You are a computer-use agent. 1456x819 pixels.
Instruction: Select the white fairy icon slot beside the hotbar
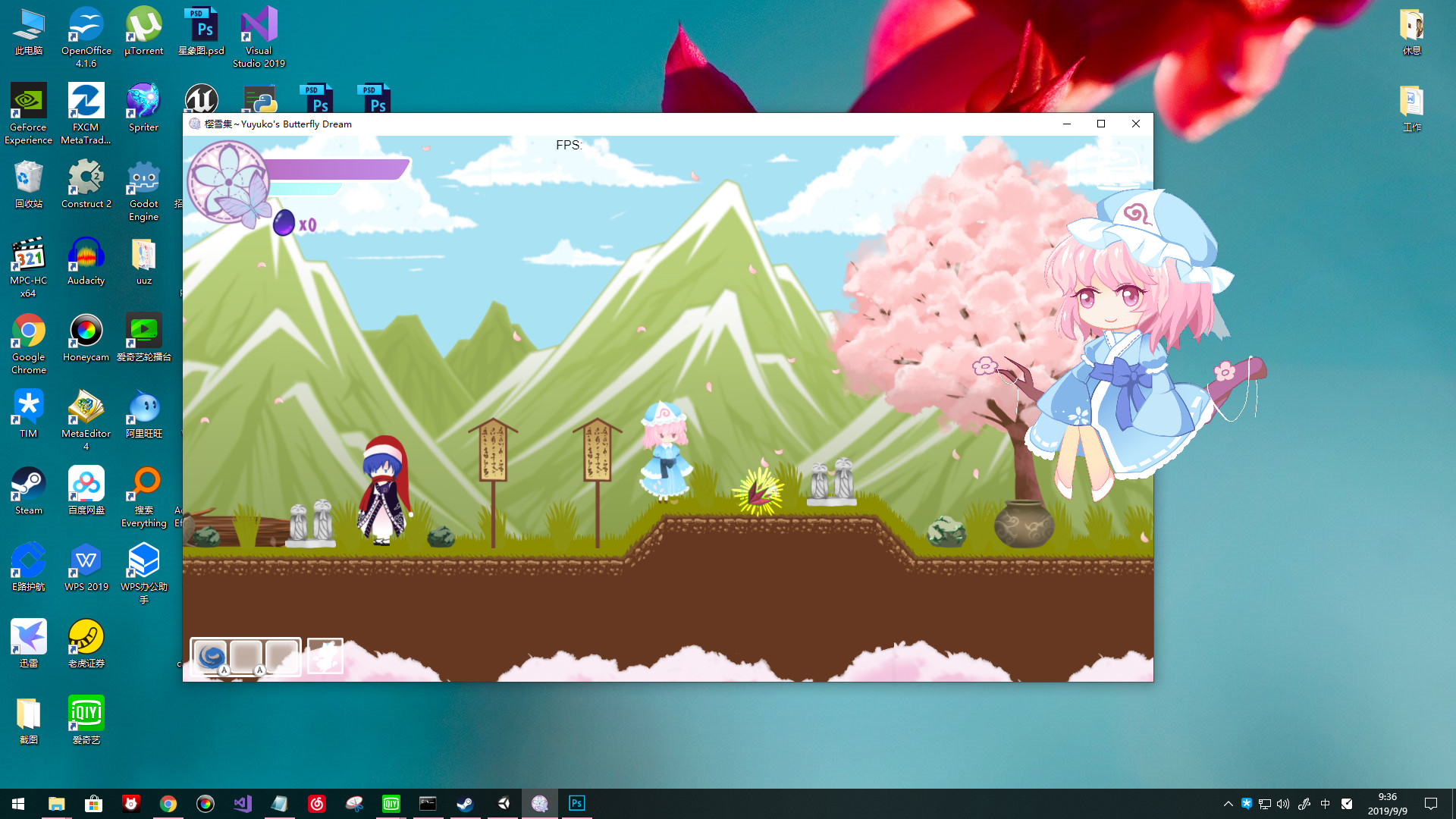325,655
